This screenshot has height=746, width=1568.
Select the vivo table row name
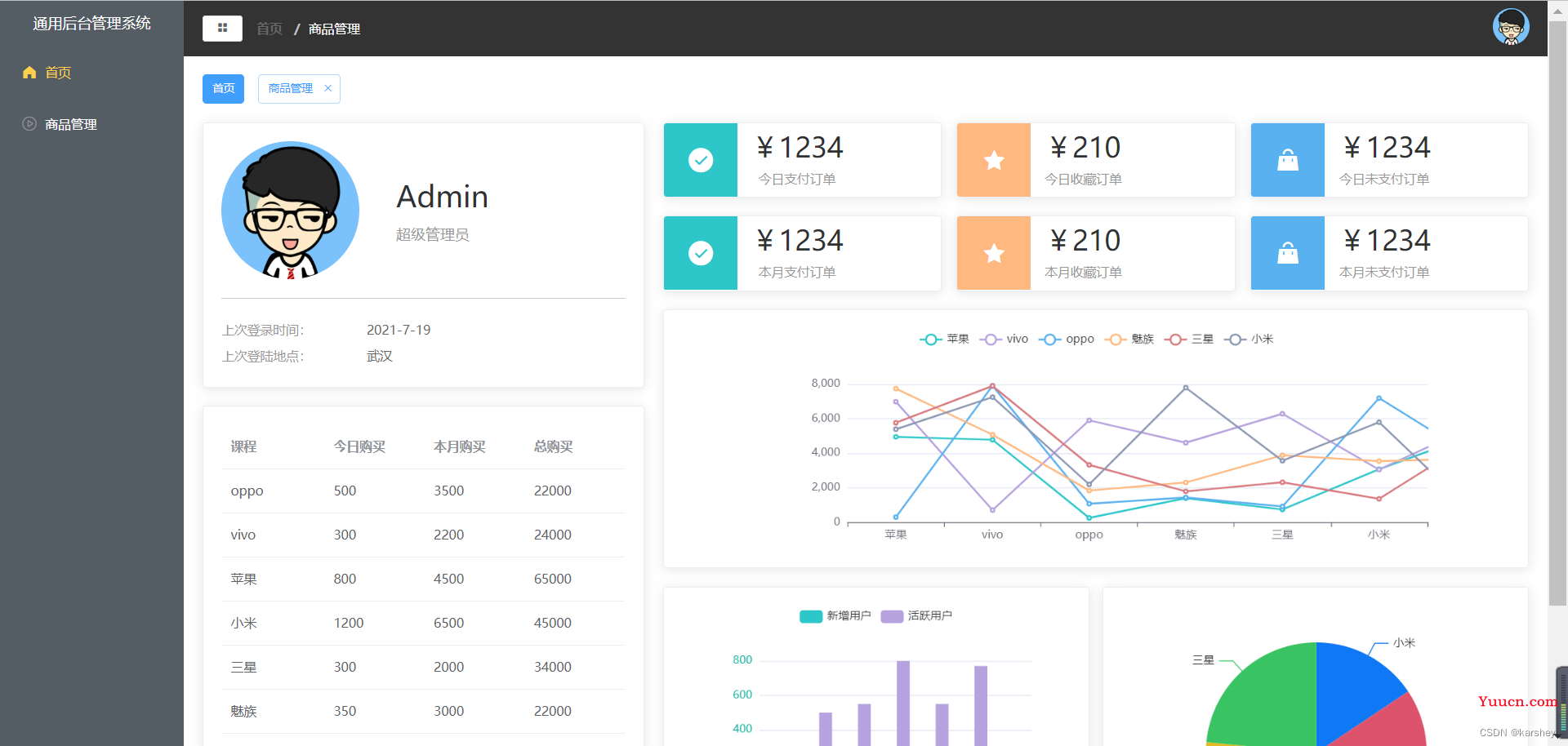click(243, 535)
